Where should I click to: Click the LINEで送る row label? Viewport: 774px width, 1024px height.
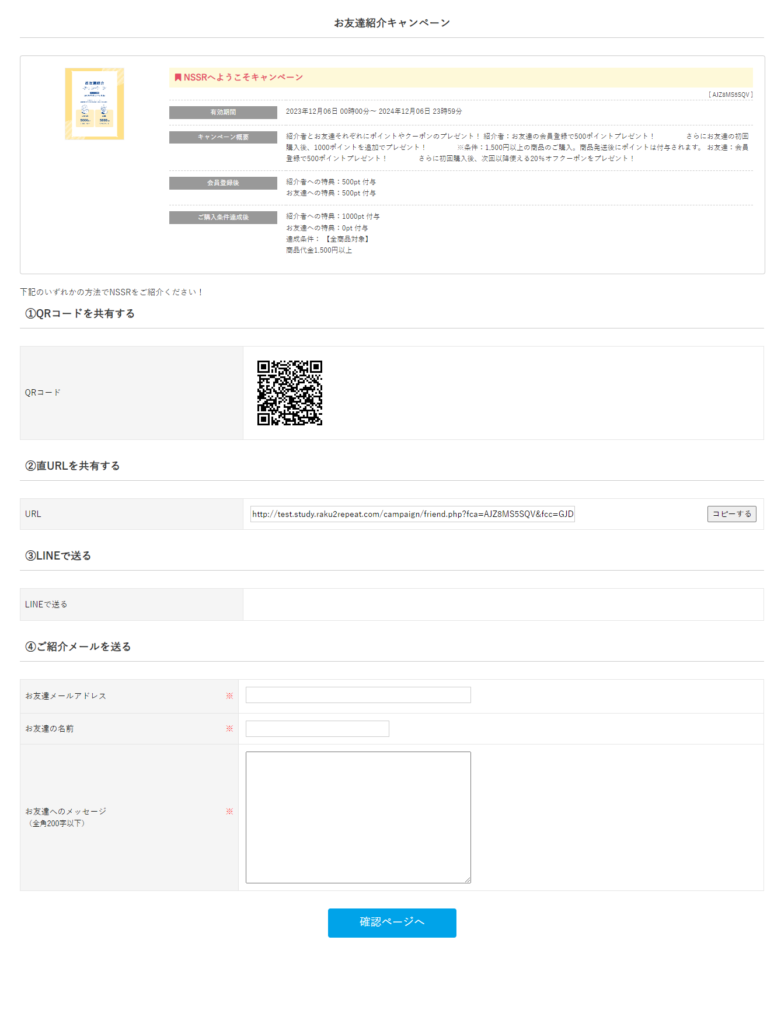[46, 604]
